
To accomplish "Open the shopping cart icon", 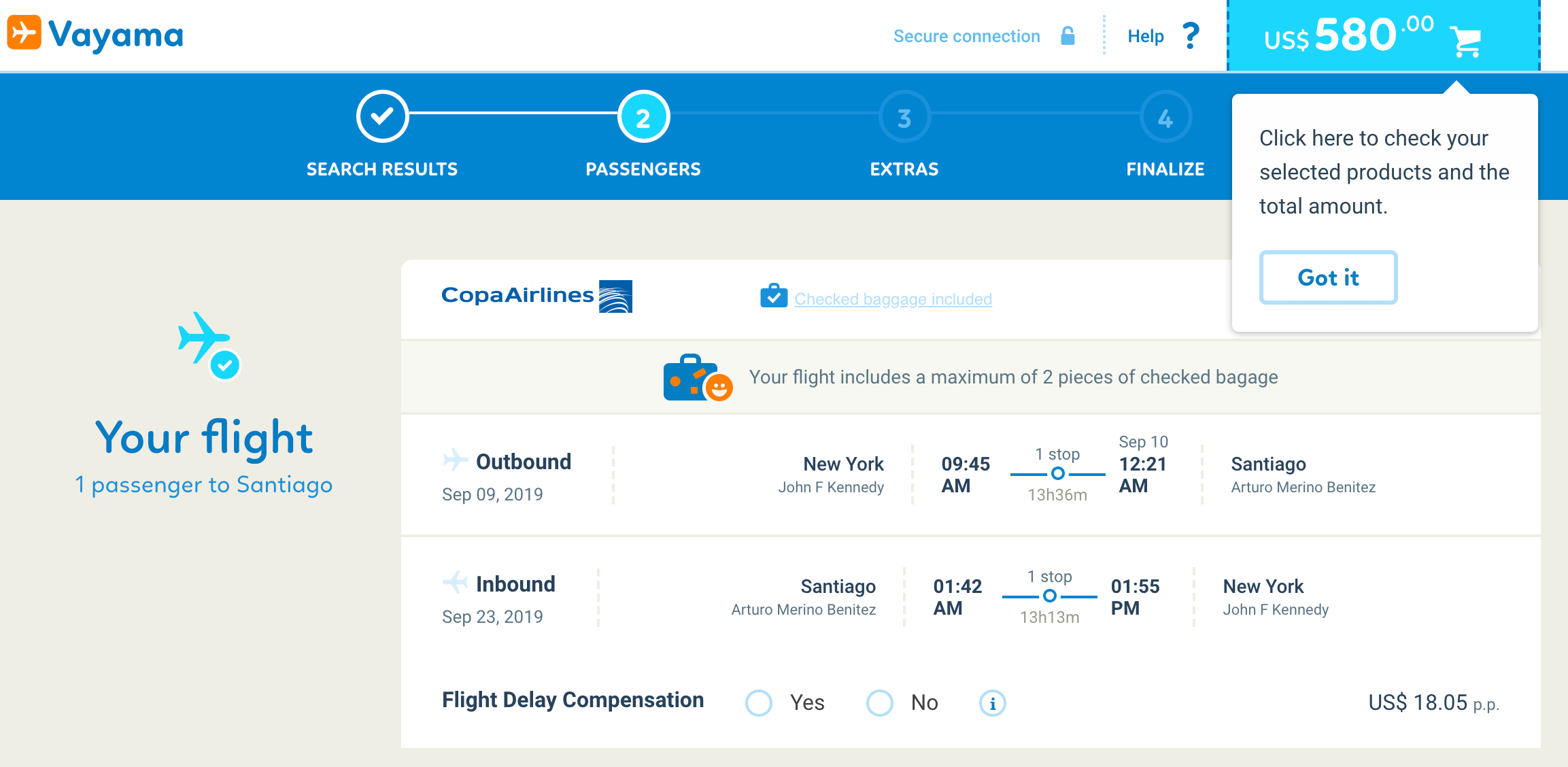I will pyautogui.click(x=1465, y=41).
